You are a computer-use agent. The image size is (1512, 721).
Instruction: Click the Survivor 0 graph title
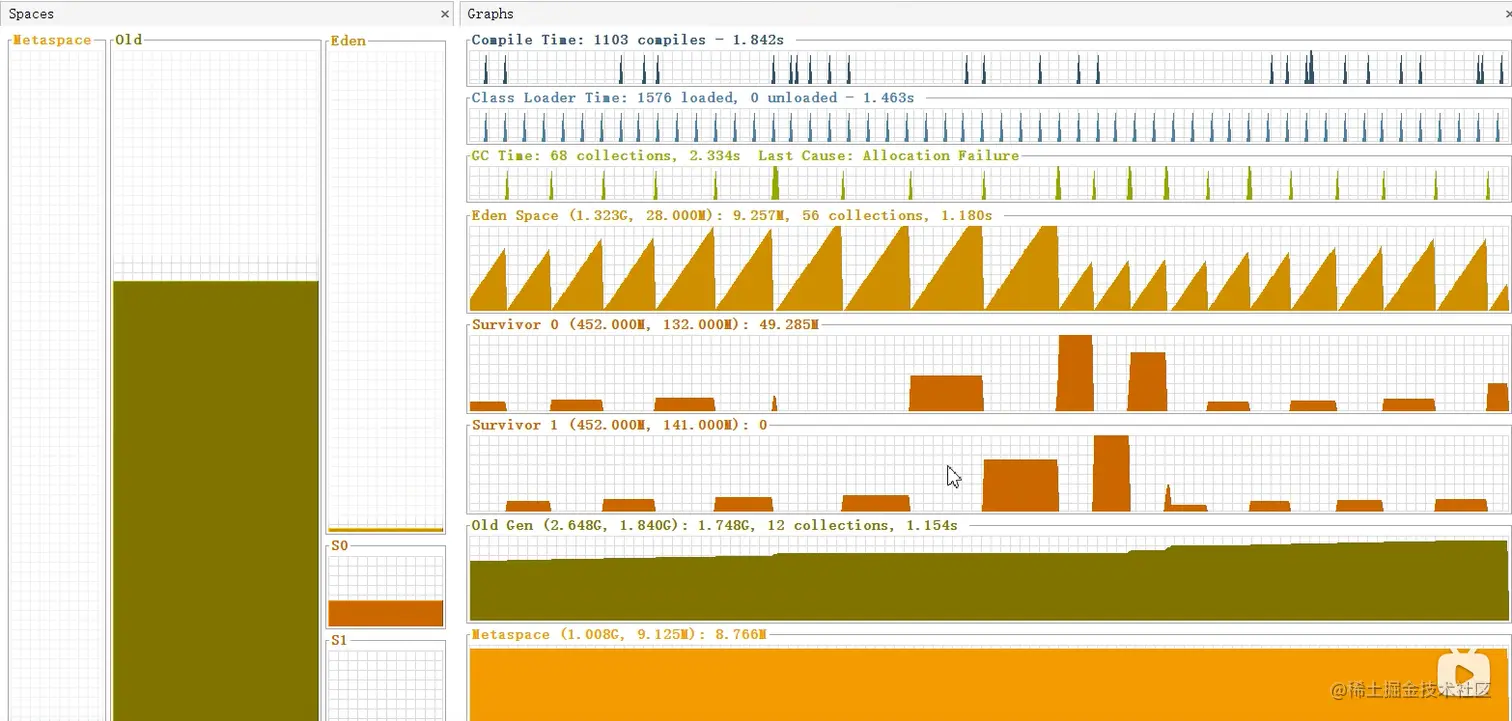pyautogui.click(x=645, y=326)
